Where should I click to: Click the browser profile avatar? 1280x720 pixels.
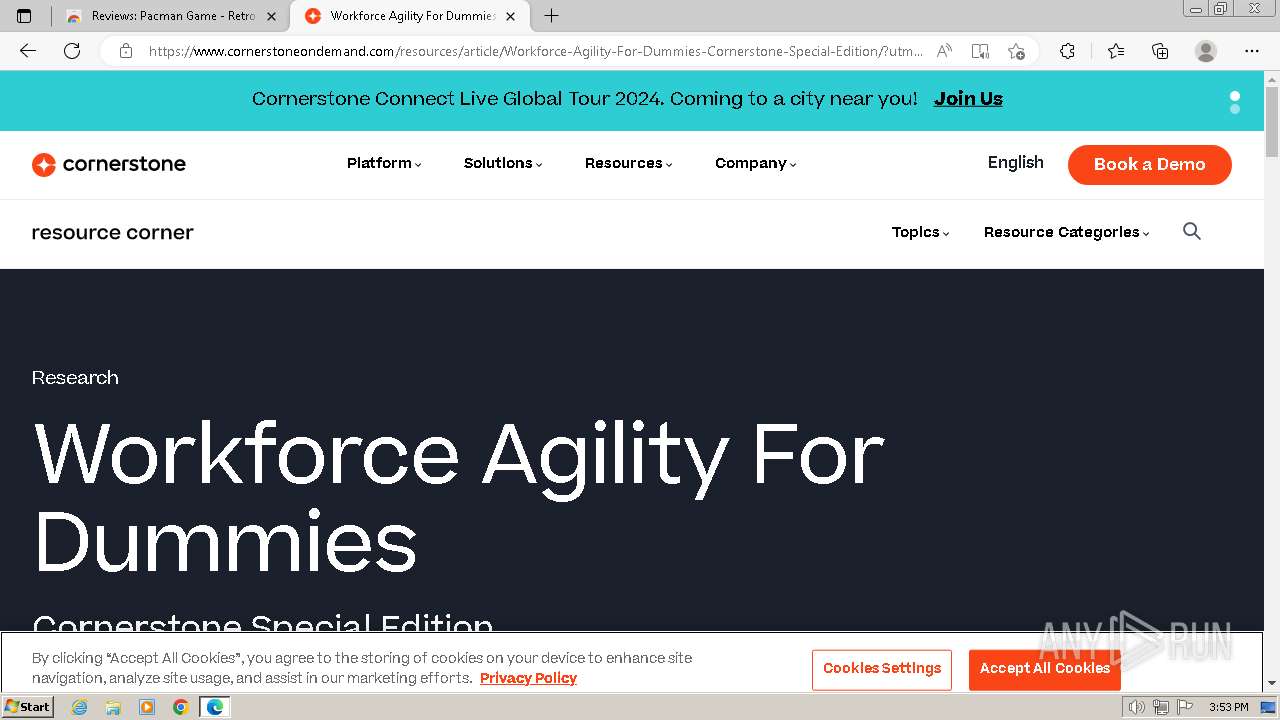point(1206,51)
